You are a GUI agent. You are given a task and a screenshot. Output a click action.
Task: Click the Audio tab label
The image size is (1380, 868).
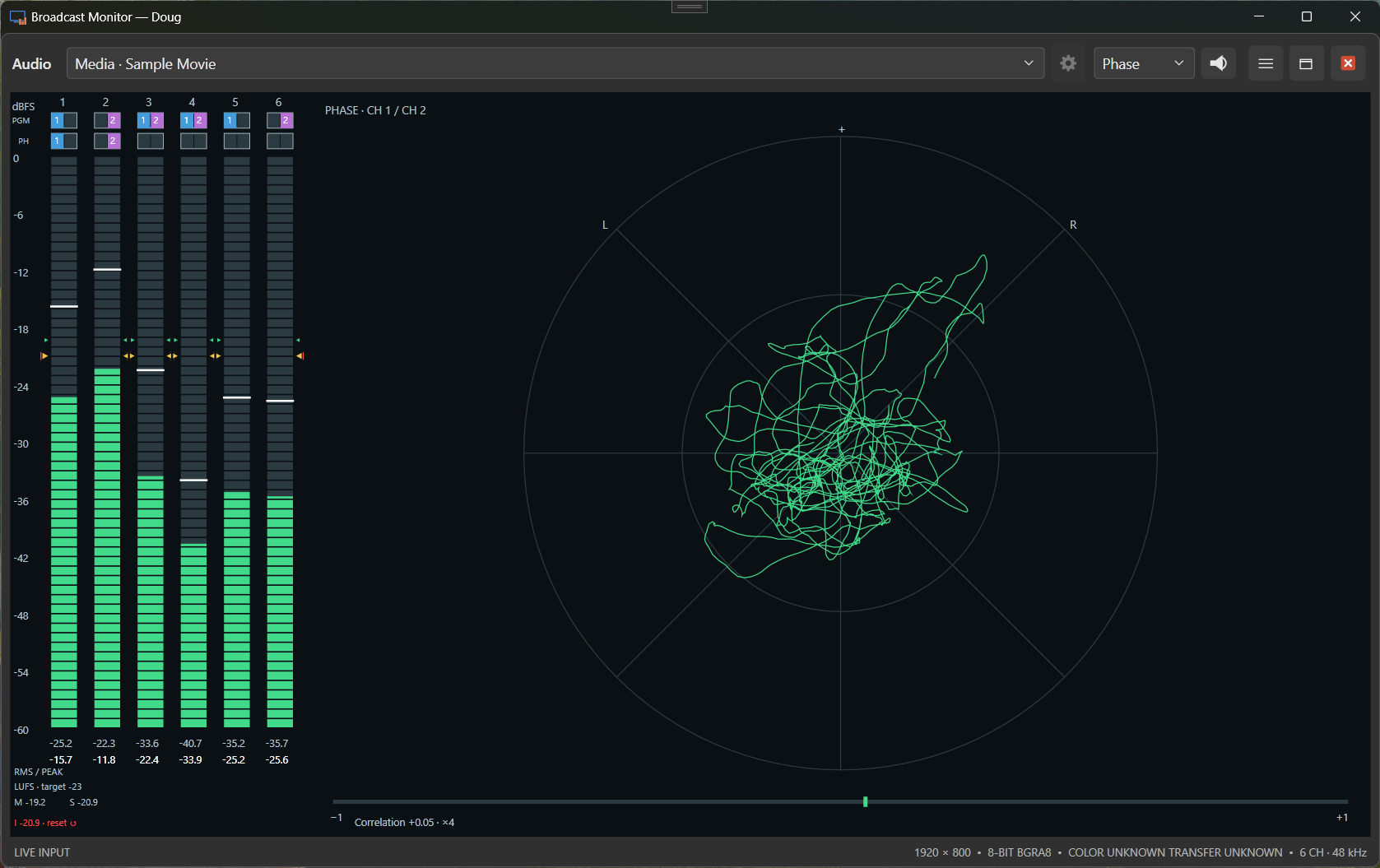point(31,63)
